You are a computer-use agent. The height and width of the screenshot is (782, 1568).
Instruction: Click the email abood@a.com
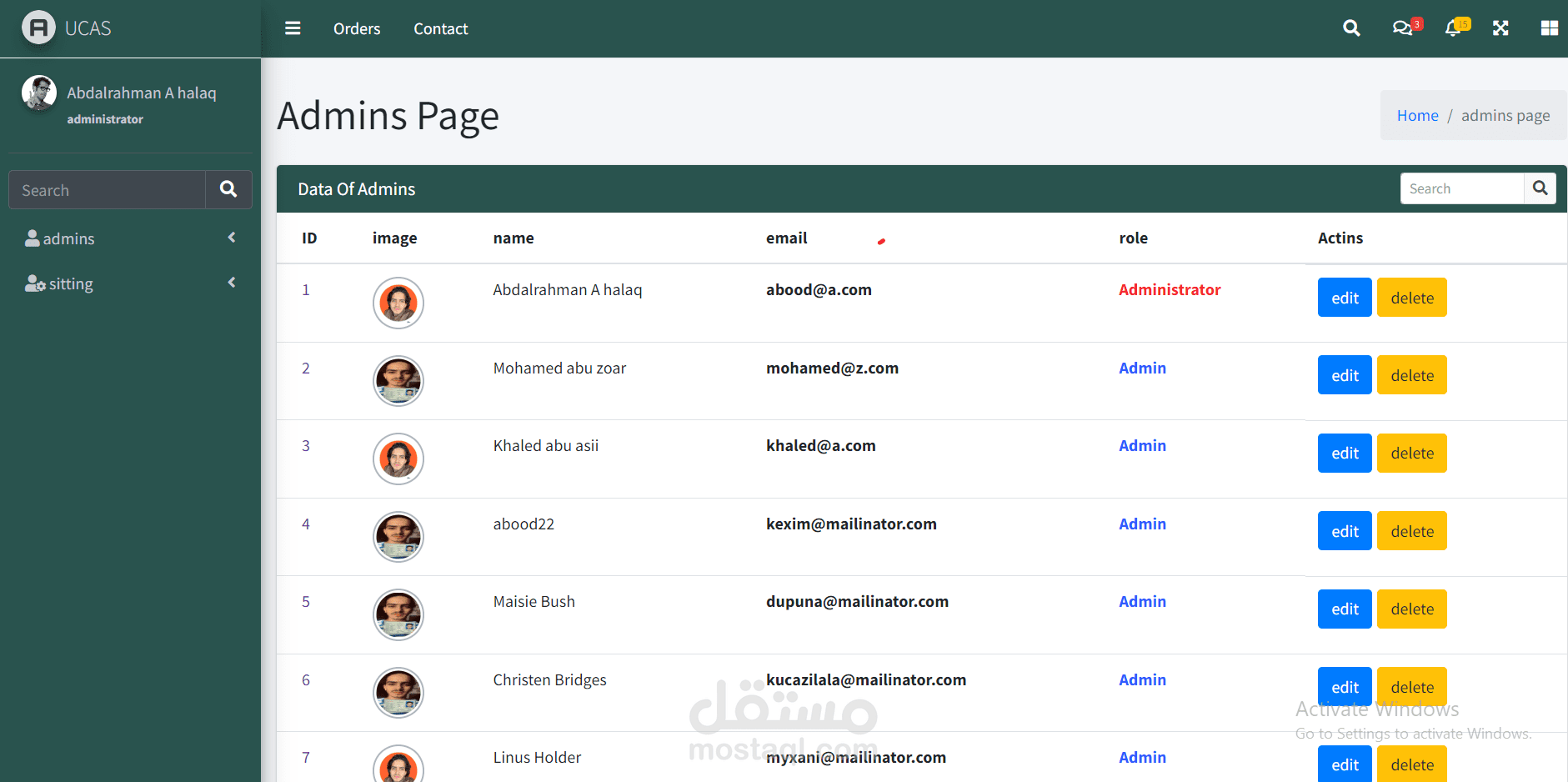coord(819,289)
